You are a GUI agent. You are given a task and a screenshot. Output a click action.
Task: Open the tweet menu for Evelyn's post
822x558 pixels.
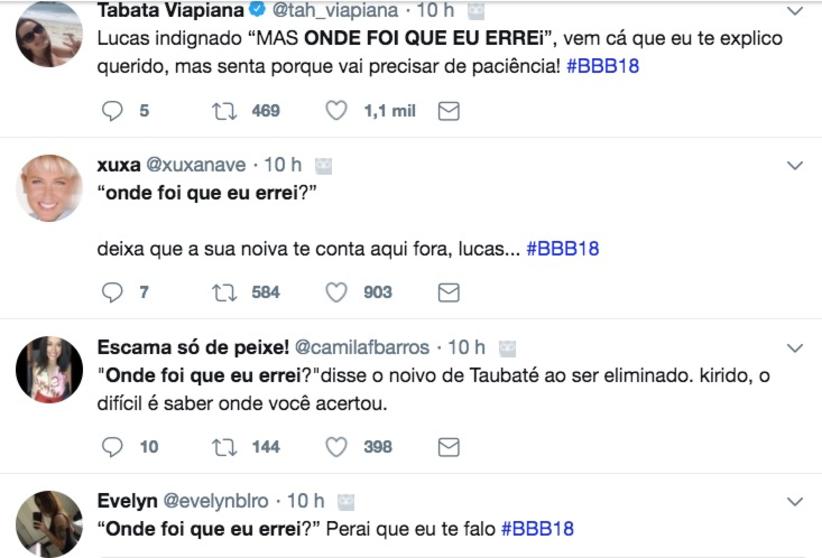pos(795,500)
